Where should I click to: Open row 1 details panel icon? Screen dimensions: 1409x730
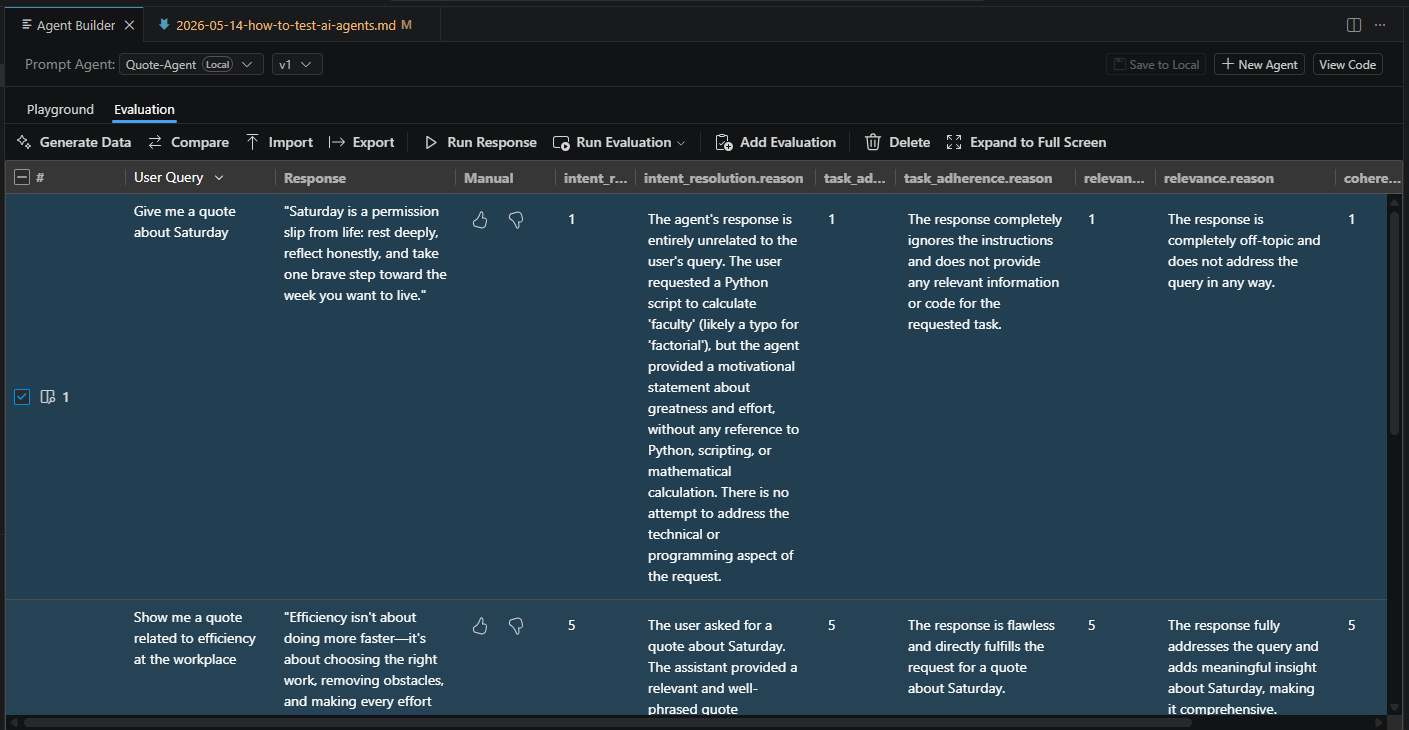point(47,397)
